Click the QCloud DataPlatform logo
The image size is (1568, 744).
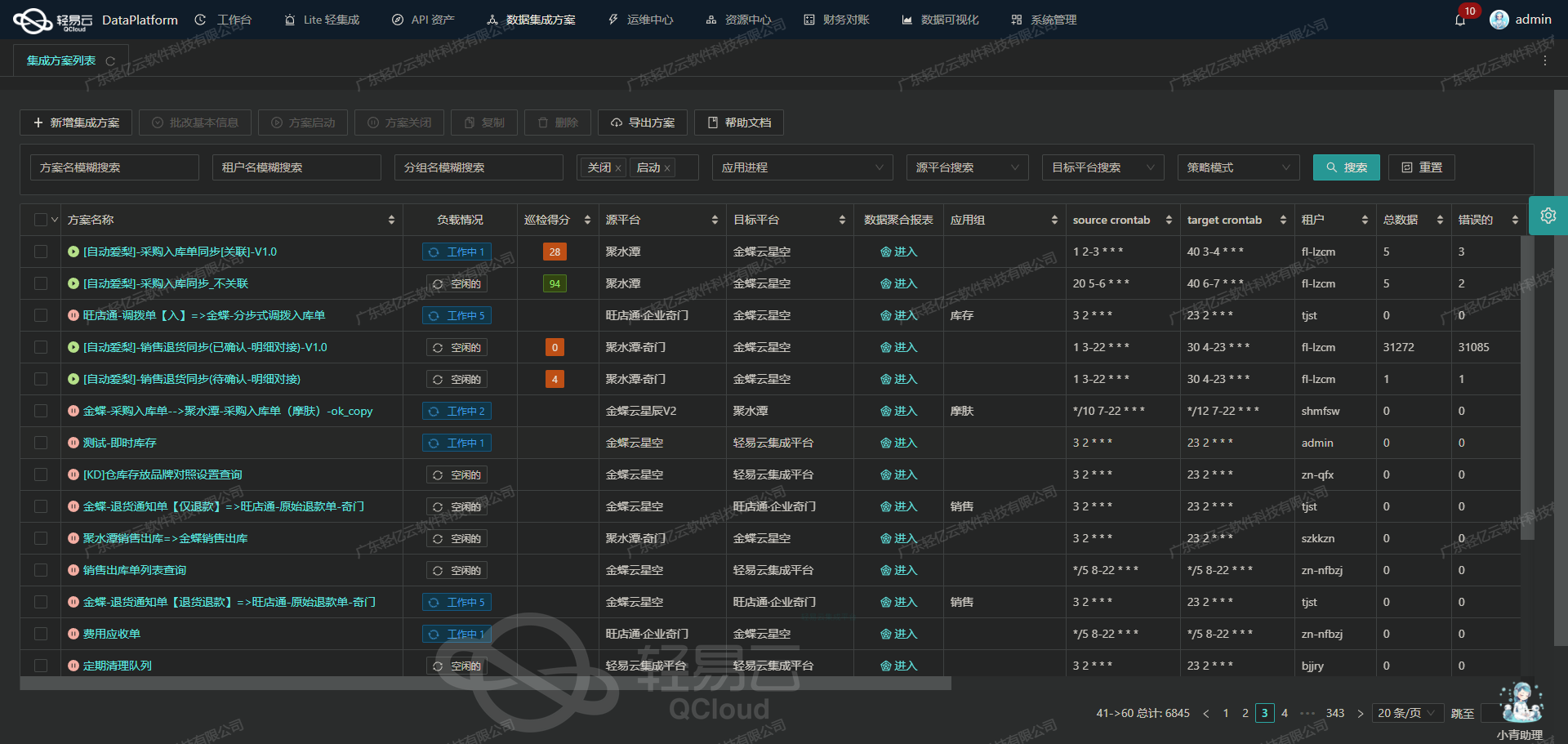click(95, 20)
